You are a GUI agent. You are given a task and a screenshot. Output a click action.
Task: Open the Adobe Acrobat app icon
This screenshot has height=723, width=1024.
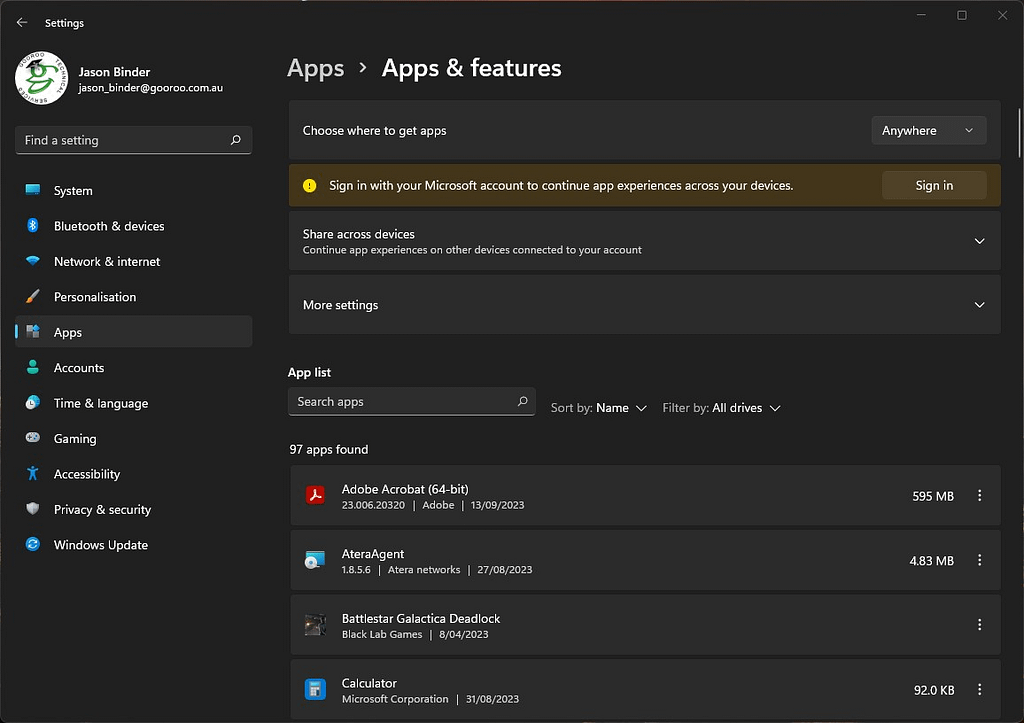pyautogui.click(x=315, y=495)
